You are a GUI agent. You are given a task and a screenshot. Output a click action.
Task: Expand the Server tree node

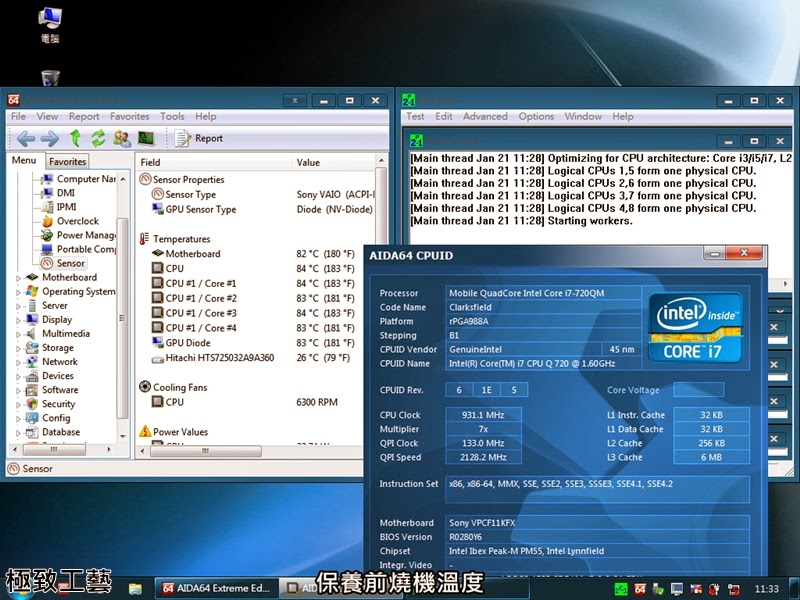18,306
